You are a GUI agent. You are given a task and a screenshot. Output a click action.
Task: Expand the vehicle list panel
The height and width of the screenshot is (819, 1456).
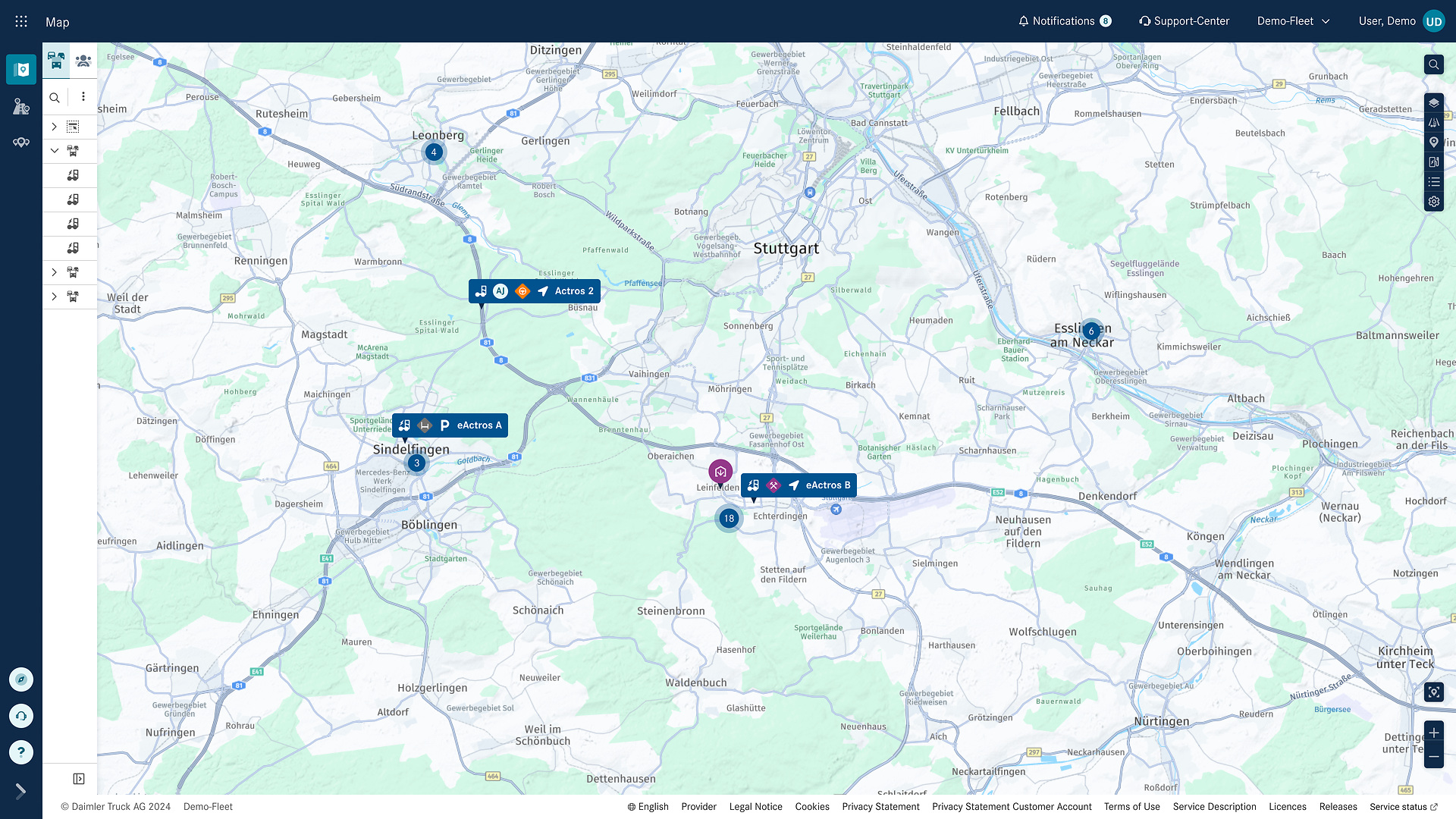tap(79, 779)
